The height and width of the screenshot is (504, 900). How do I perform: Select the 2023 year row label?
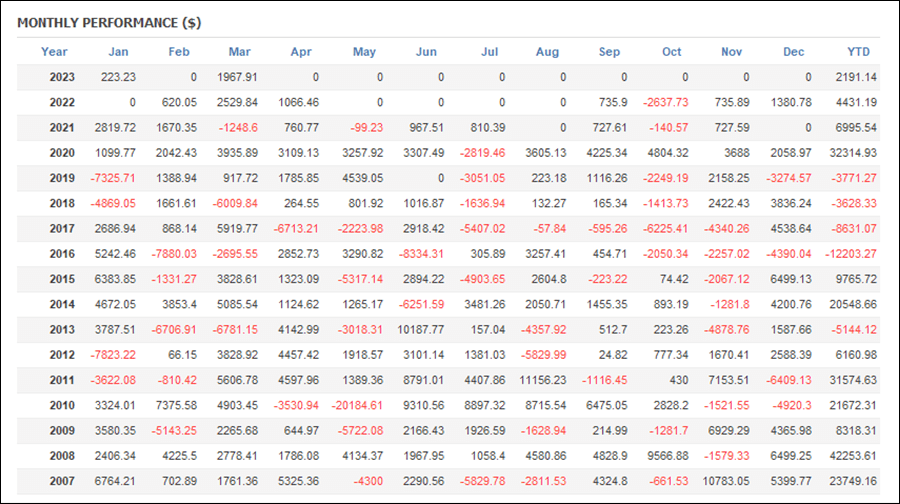click(x=62, y=77)
